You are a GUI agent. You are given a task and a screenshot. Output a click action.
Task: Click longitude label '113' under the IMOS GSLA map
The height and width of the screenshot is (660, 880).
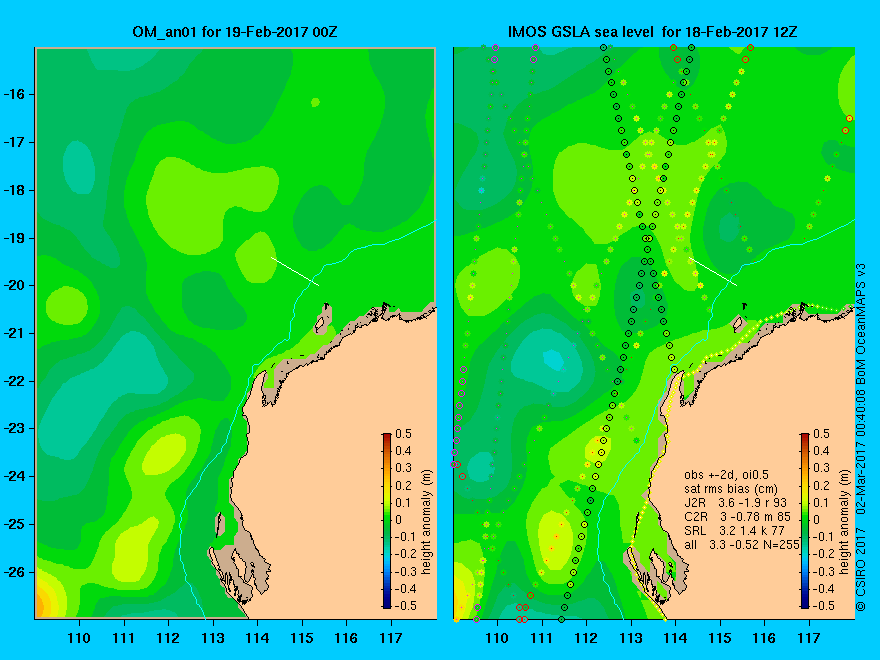click(x=631, y=638)
